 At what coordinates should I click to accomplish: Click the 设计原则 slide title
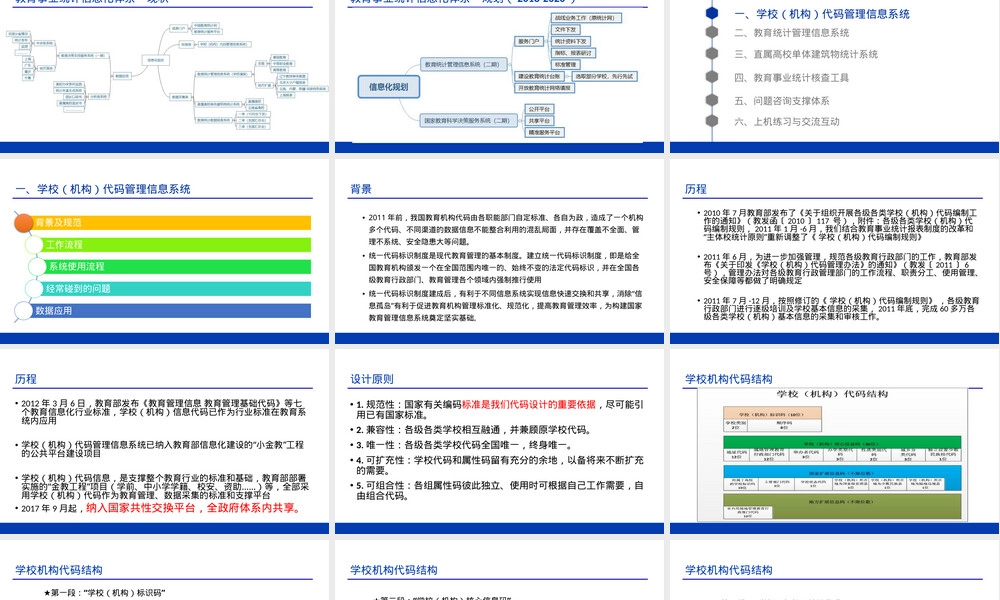(372, 379)
